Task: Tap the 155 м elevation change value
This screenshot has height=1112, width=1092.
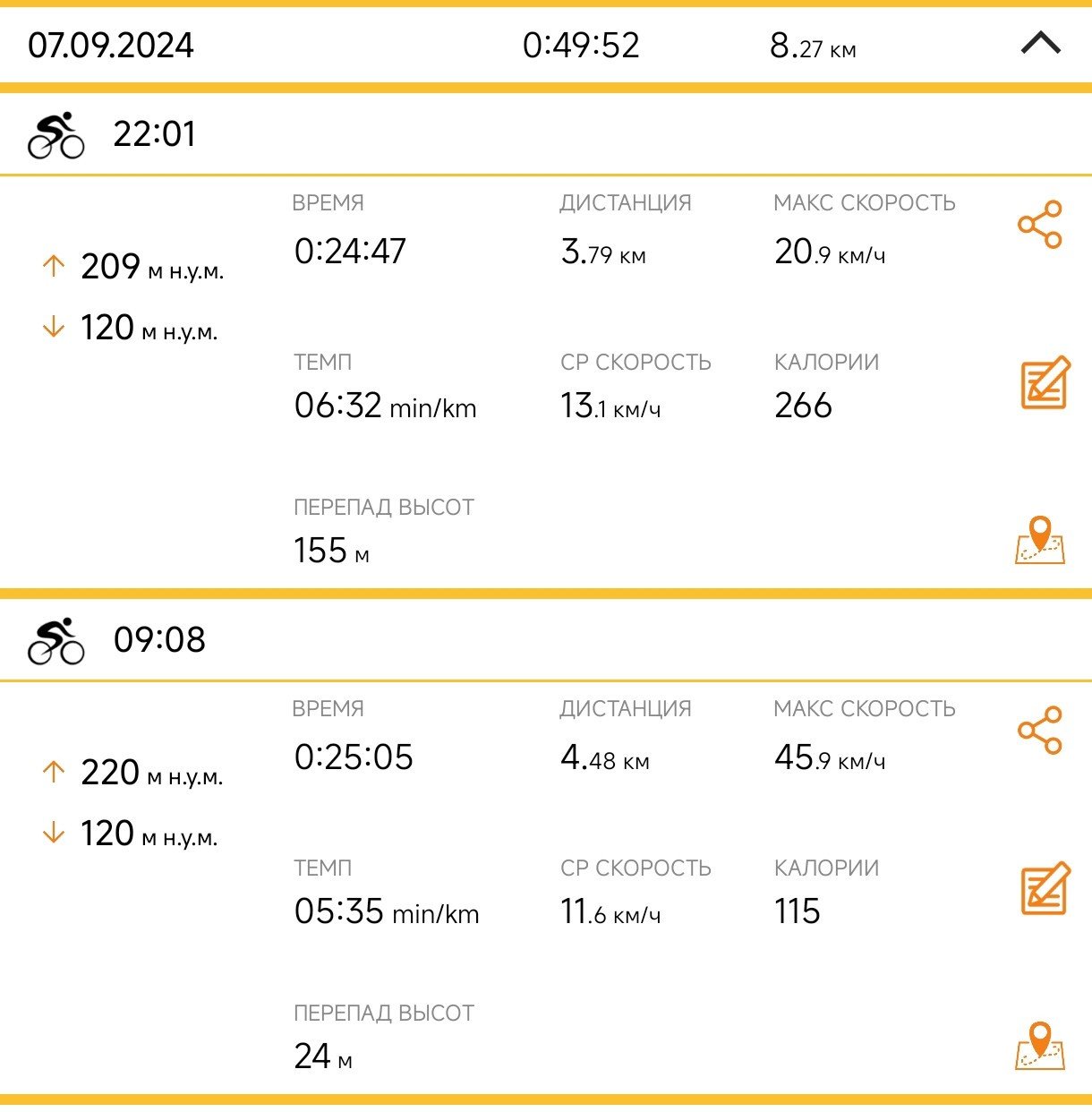Action: coord(331,551)
